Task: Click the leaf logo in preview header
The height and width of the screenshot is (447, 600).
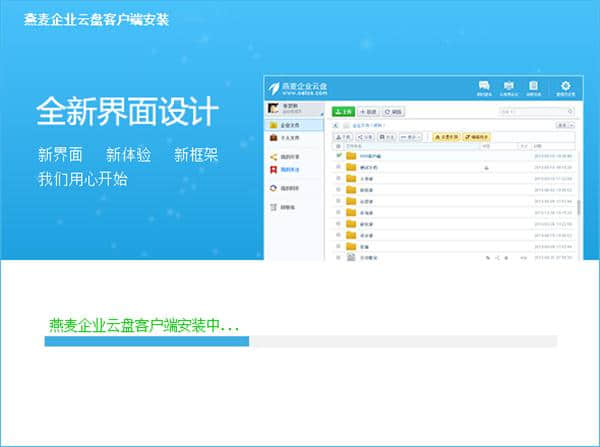Action: coord(274,88)
